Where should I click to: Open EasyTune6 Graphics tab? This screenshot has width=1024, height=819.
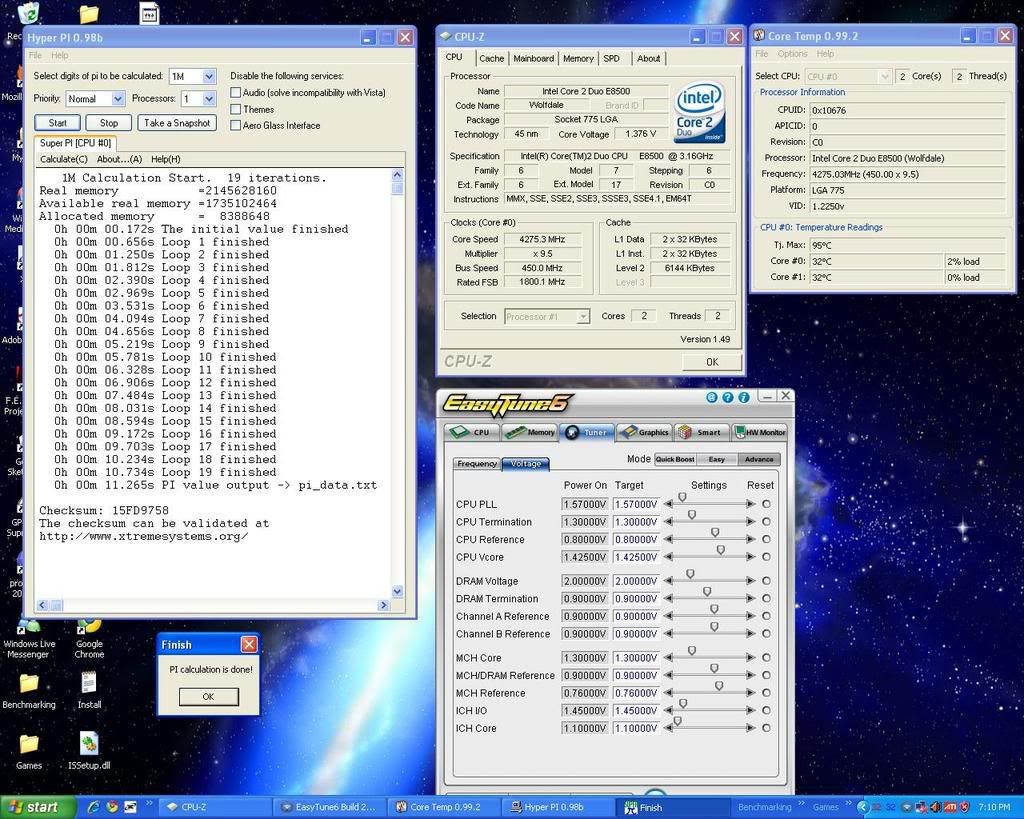[x=645, y=432]
